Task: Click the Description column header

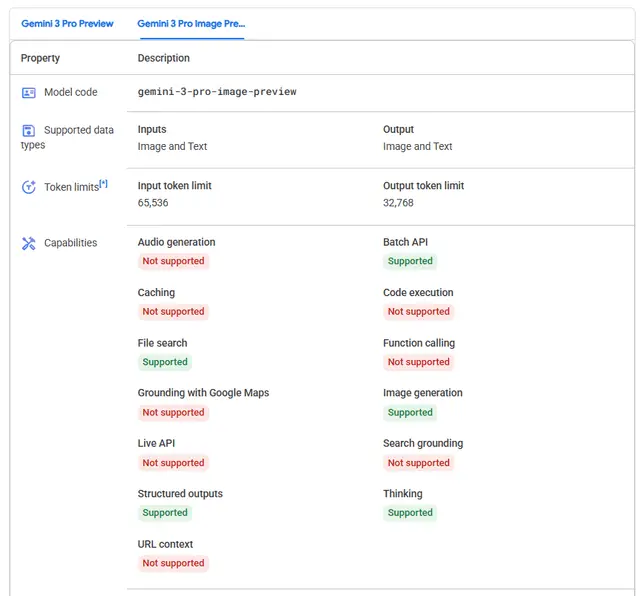Action: tap(164, 58)
